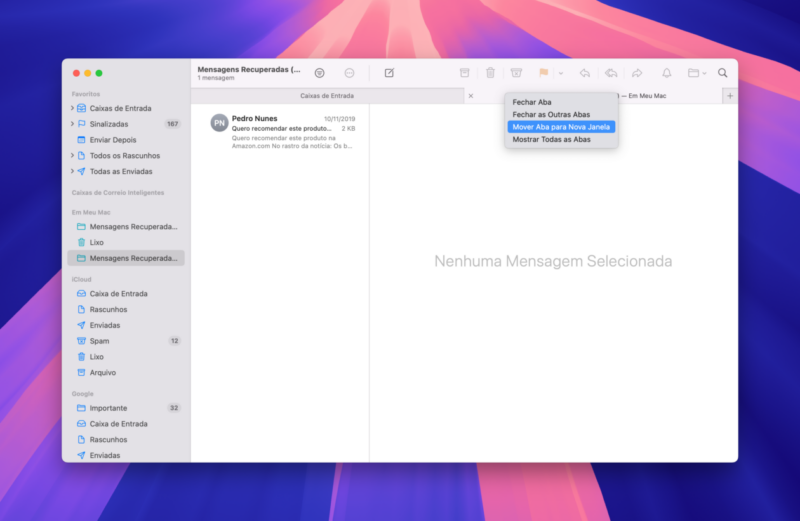
Task: Click the trash delete icon in toolbar
Action: 490,73
